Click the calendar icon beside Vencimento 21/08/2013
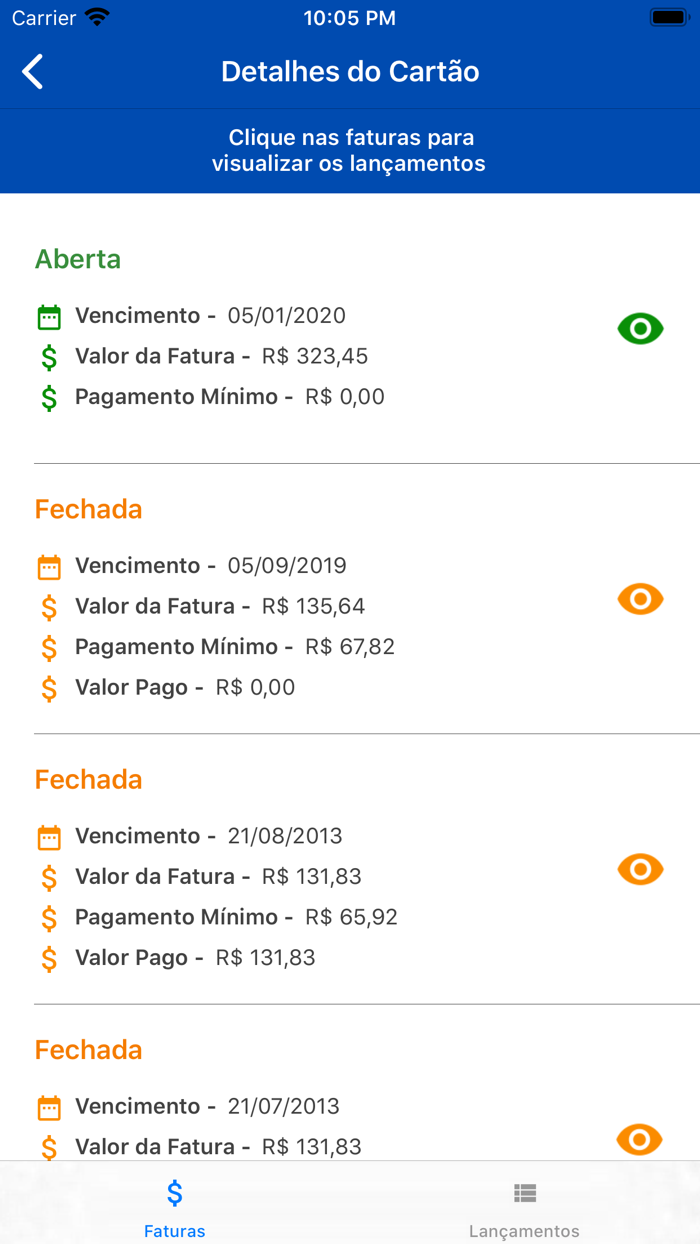Viewport: 700px width, 1244px height. coord(47,835)
